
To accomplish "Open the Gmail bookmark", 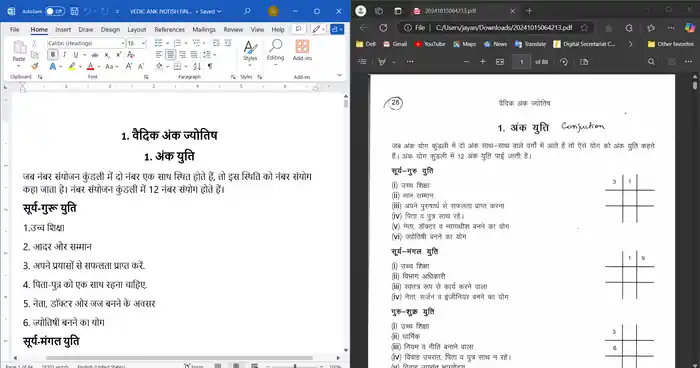I will point(395,44).
